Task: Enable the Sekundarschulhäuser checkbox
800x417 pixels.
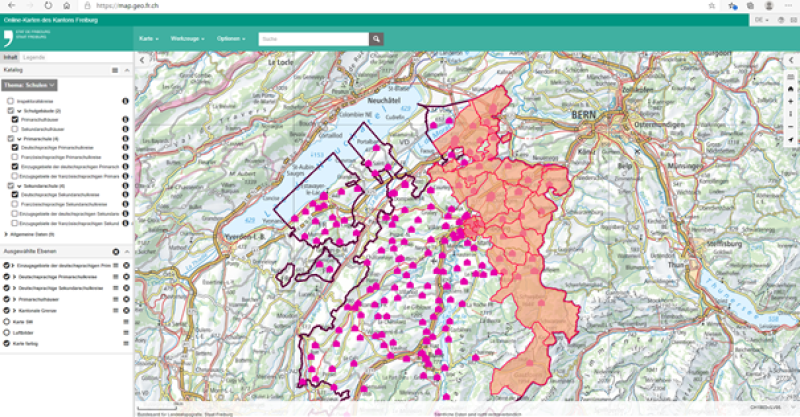Action: [15, 129]
